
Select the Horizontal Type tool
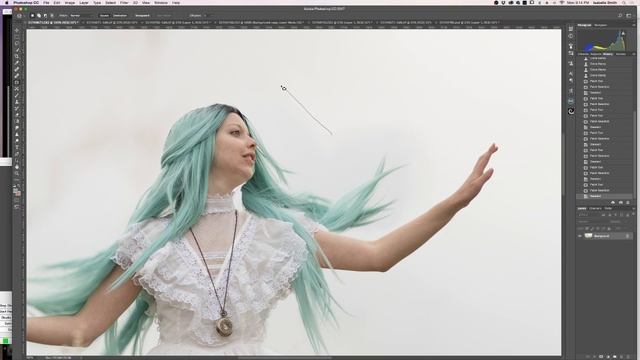(17, 147)
